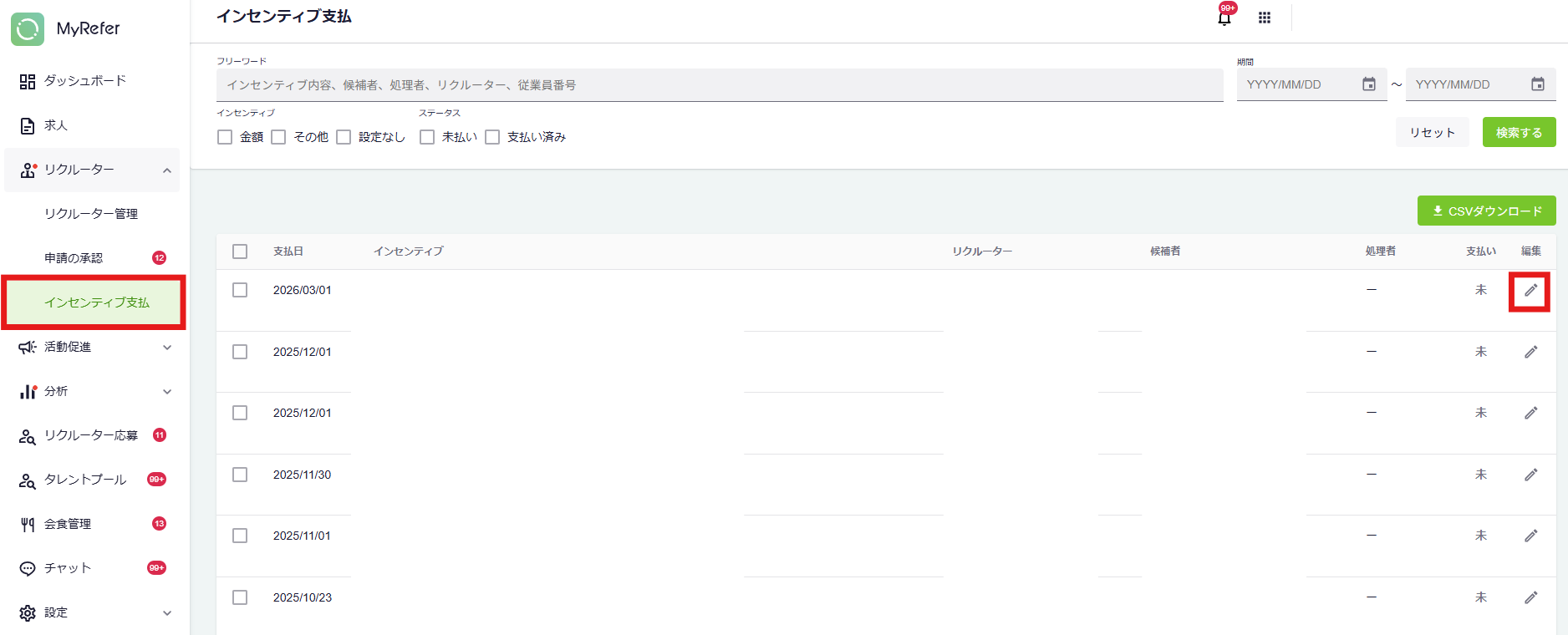This screenshot has width=1568, height=635.
Task: Open end date calendar picker icon
Action: coord(1538,84)
